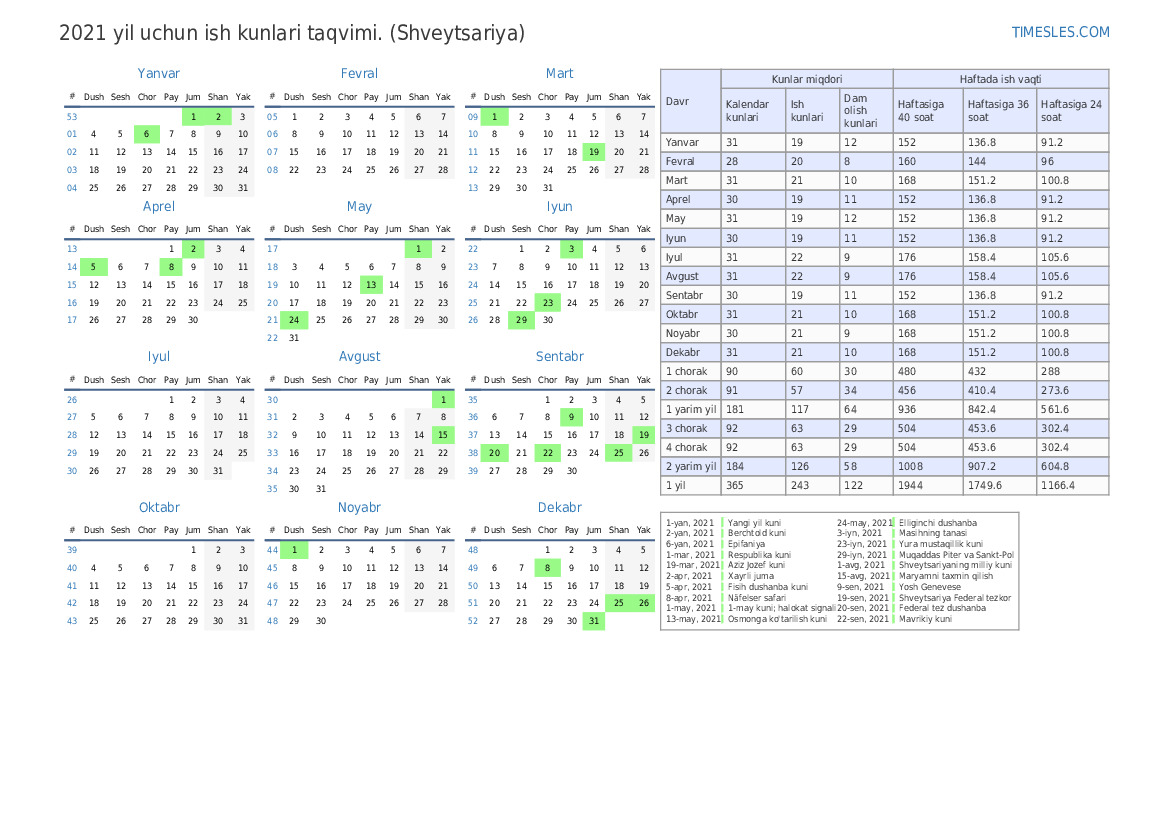
Task: Click the '1 yarim yil' table row label
Action: point(690,409)
